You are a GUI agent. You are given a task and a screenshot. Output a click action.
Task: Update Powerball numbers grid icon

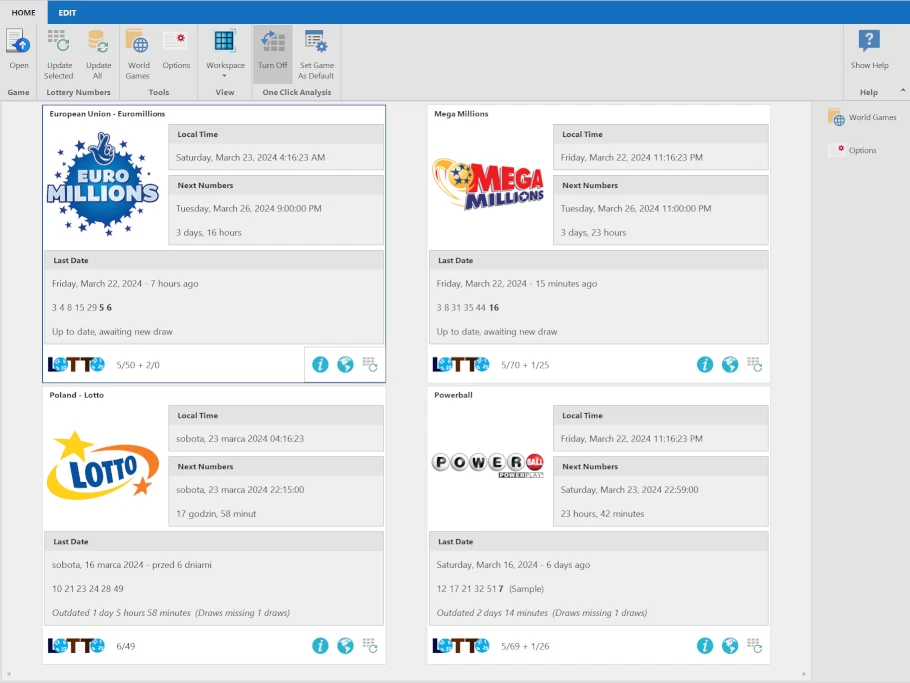[x=754, y=645]
